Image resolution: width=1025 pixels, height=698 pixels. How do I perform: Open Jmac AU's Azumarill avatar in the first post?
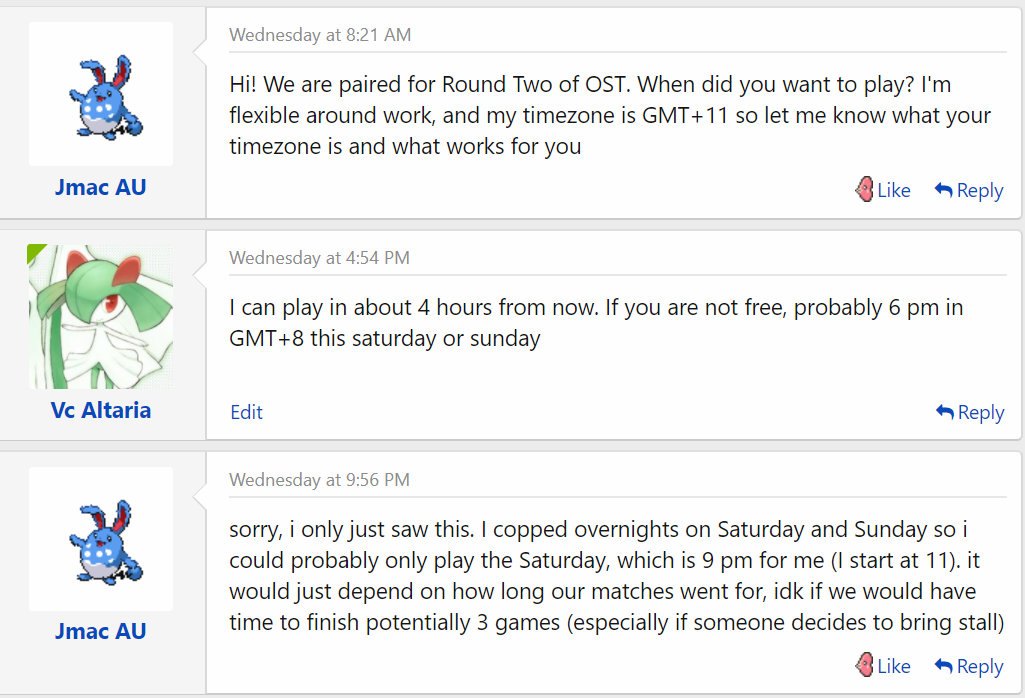[101, 95]
